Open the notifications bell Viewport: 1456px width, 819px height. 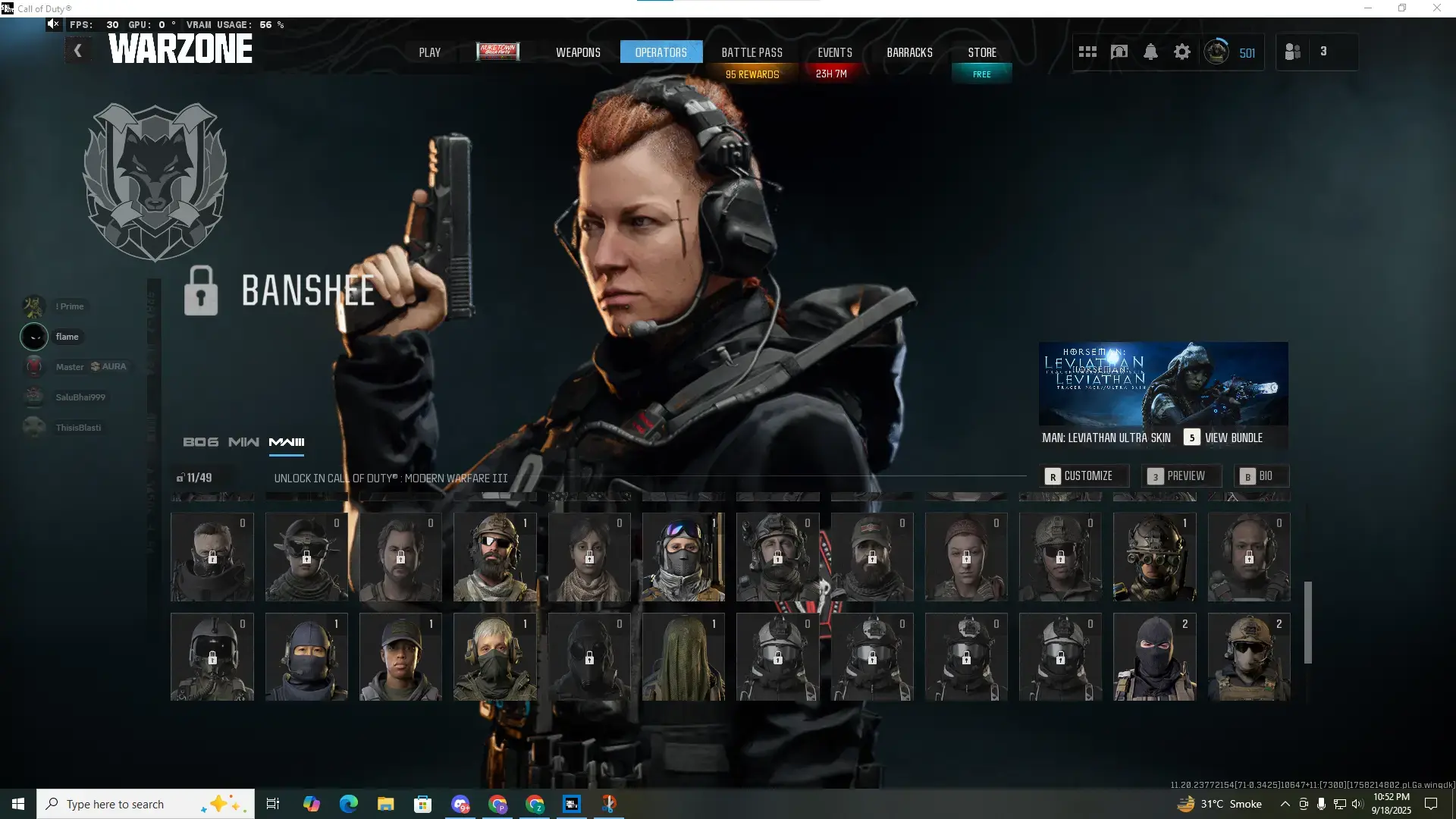click(1150, 52)
